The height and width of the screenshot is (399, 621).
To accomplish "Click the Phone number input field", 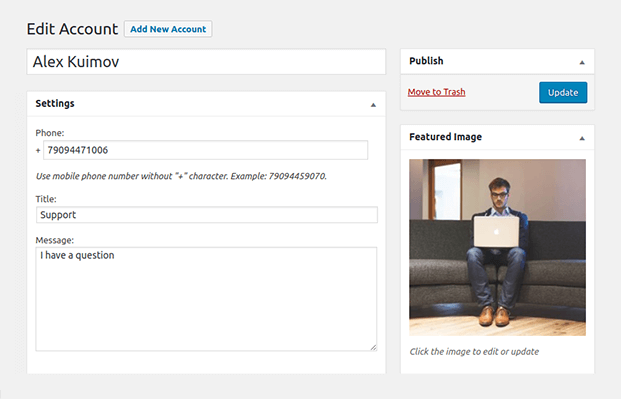I will click(206, 150).
